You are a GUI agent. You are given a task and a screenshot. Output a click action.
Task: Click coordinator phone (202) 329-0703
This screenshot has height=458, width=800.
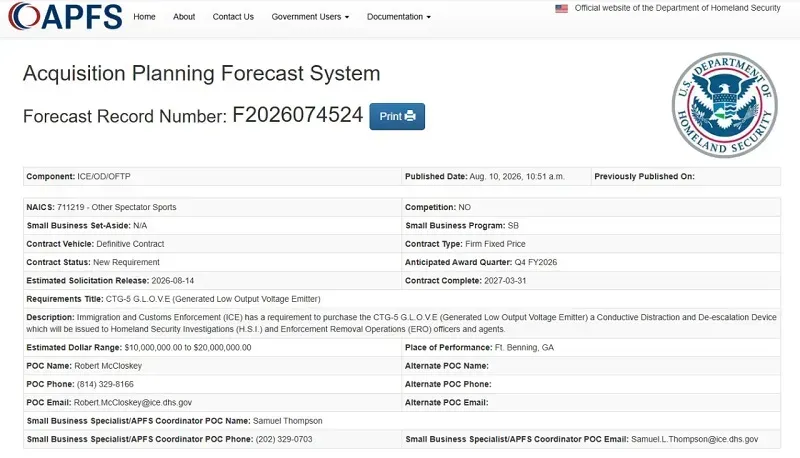pos(284,439)
